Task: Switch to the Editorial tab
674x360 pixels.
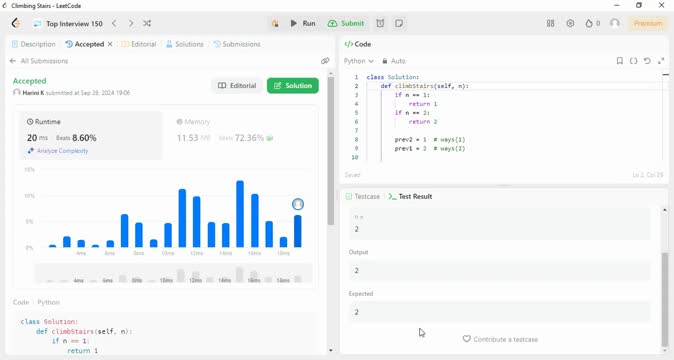Action: click(x=138, y=44)
